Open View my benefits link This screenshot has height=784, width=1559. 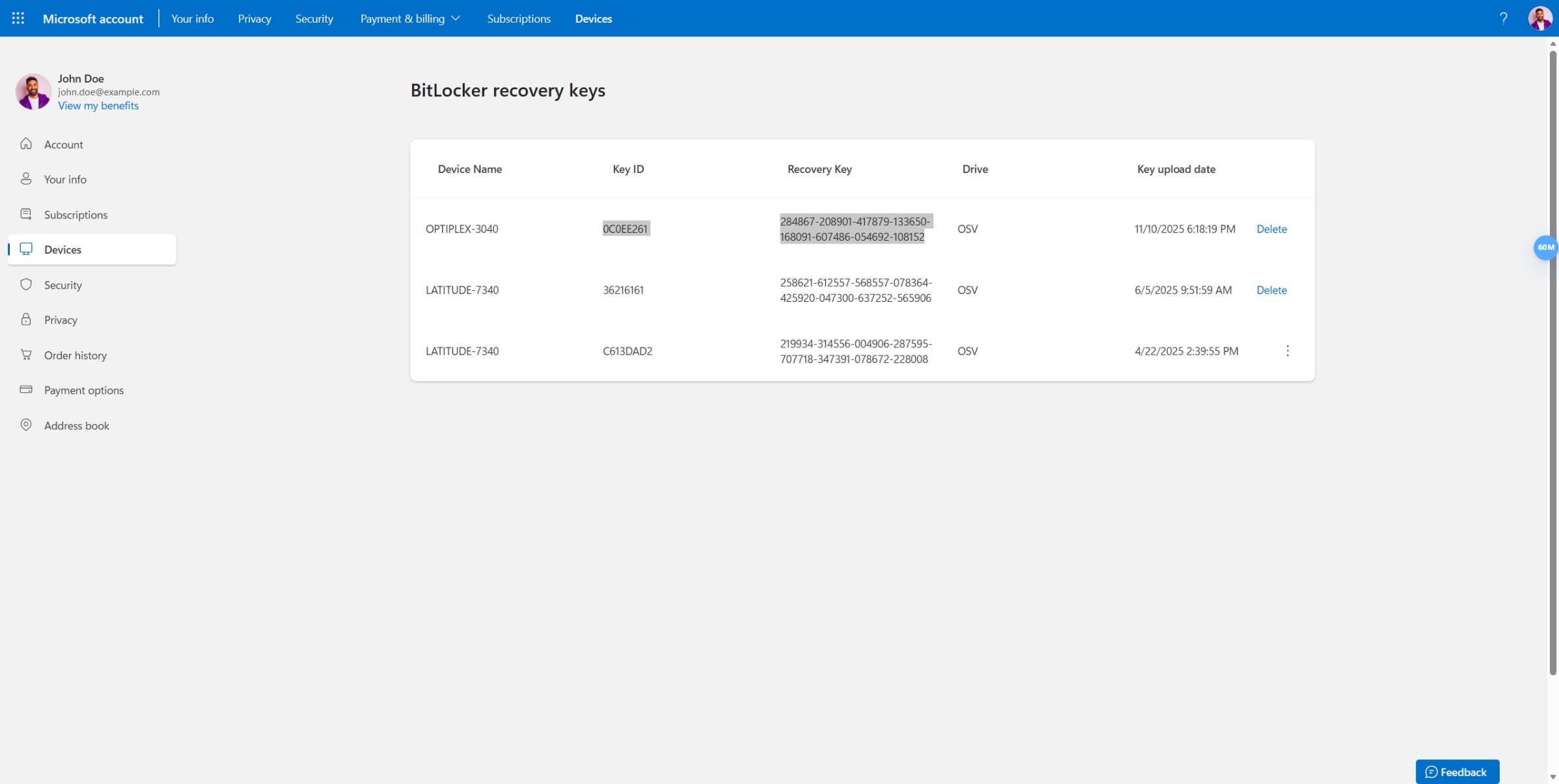[x=98, y=105]
